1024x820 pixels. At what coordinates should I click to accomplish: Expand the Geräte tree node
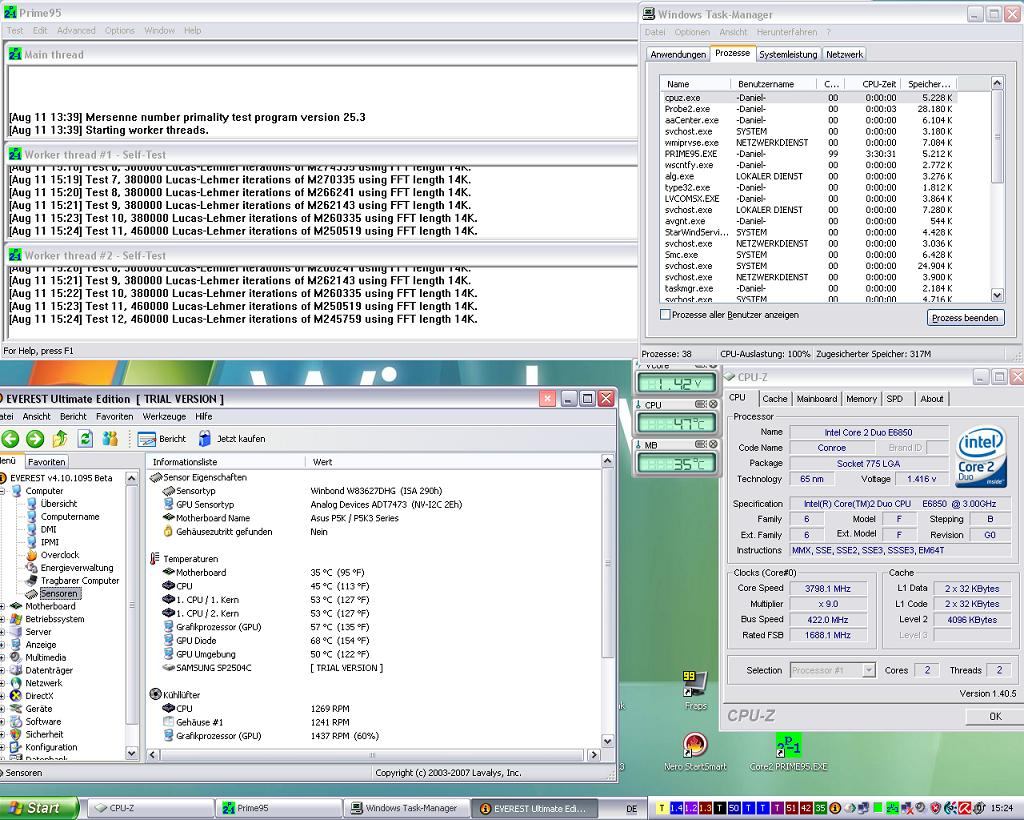point(3,709)
